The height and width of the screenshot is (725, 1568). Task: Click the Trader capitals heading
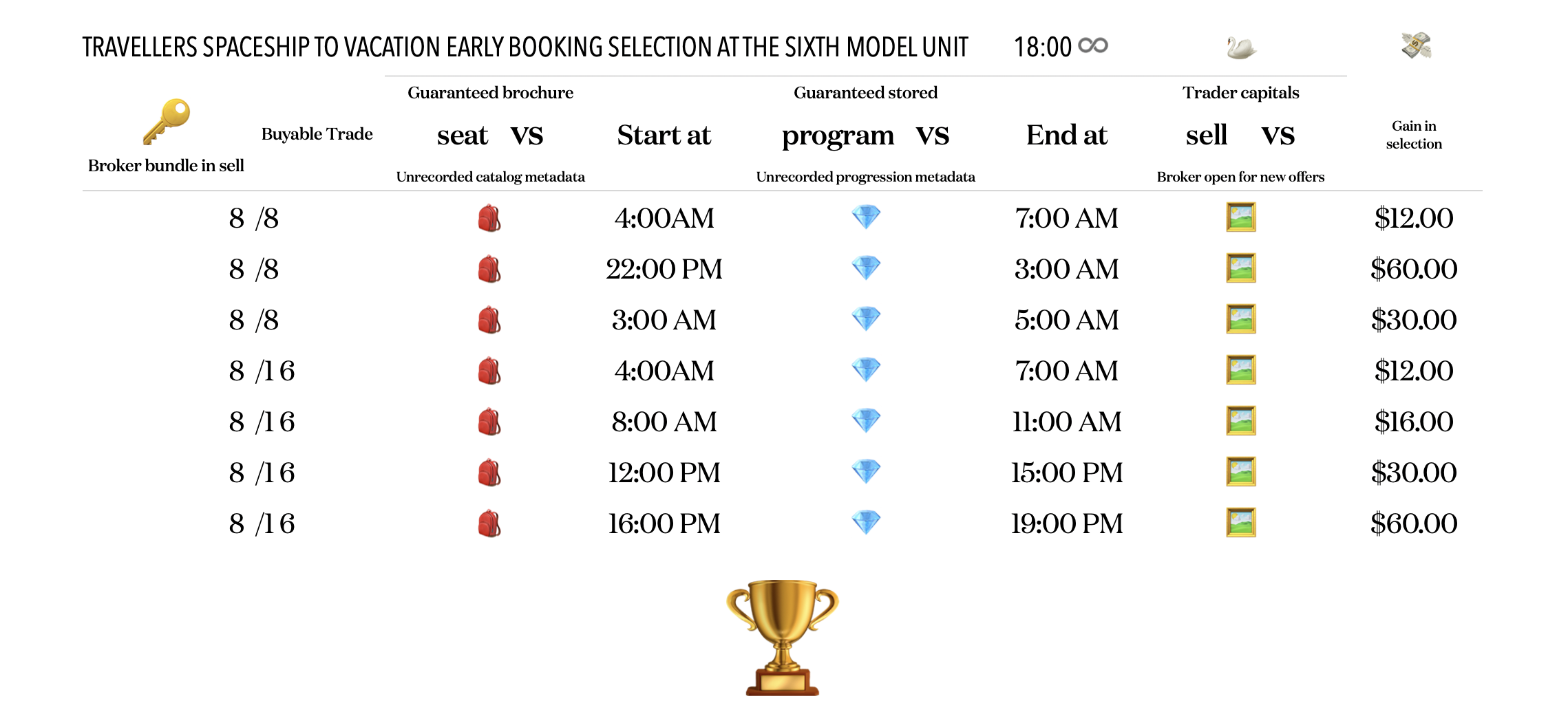[1240, 93]
